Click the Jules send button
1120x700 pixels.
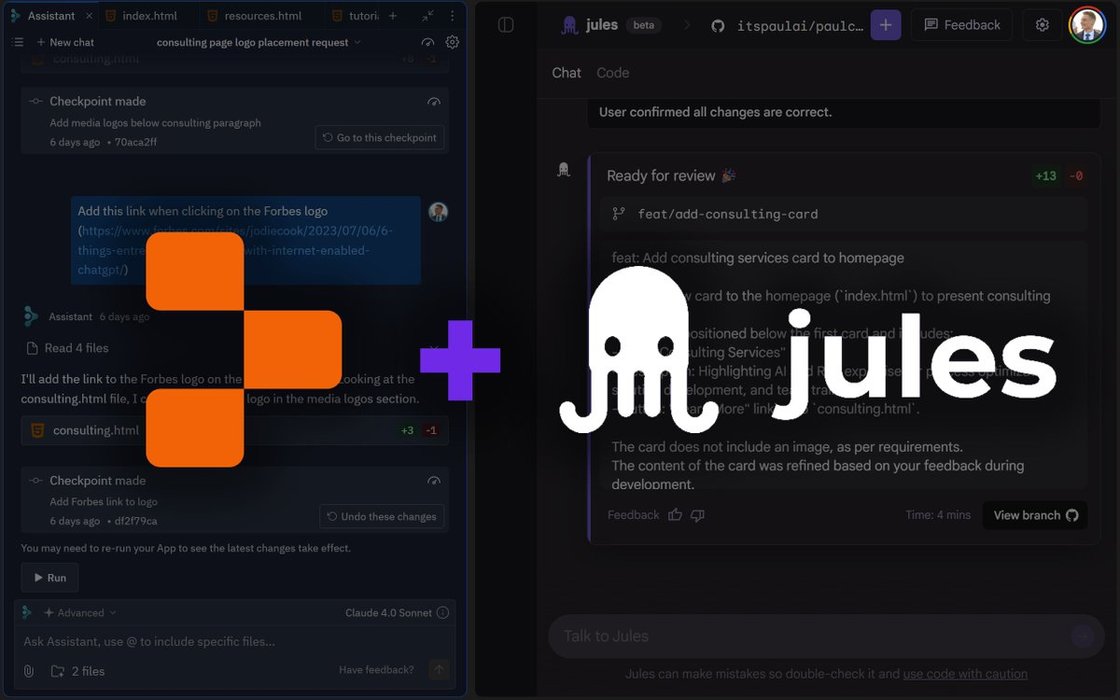(1083, 636)
